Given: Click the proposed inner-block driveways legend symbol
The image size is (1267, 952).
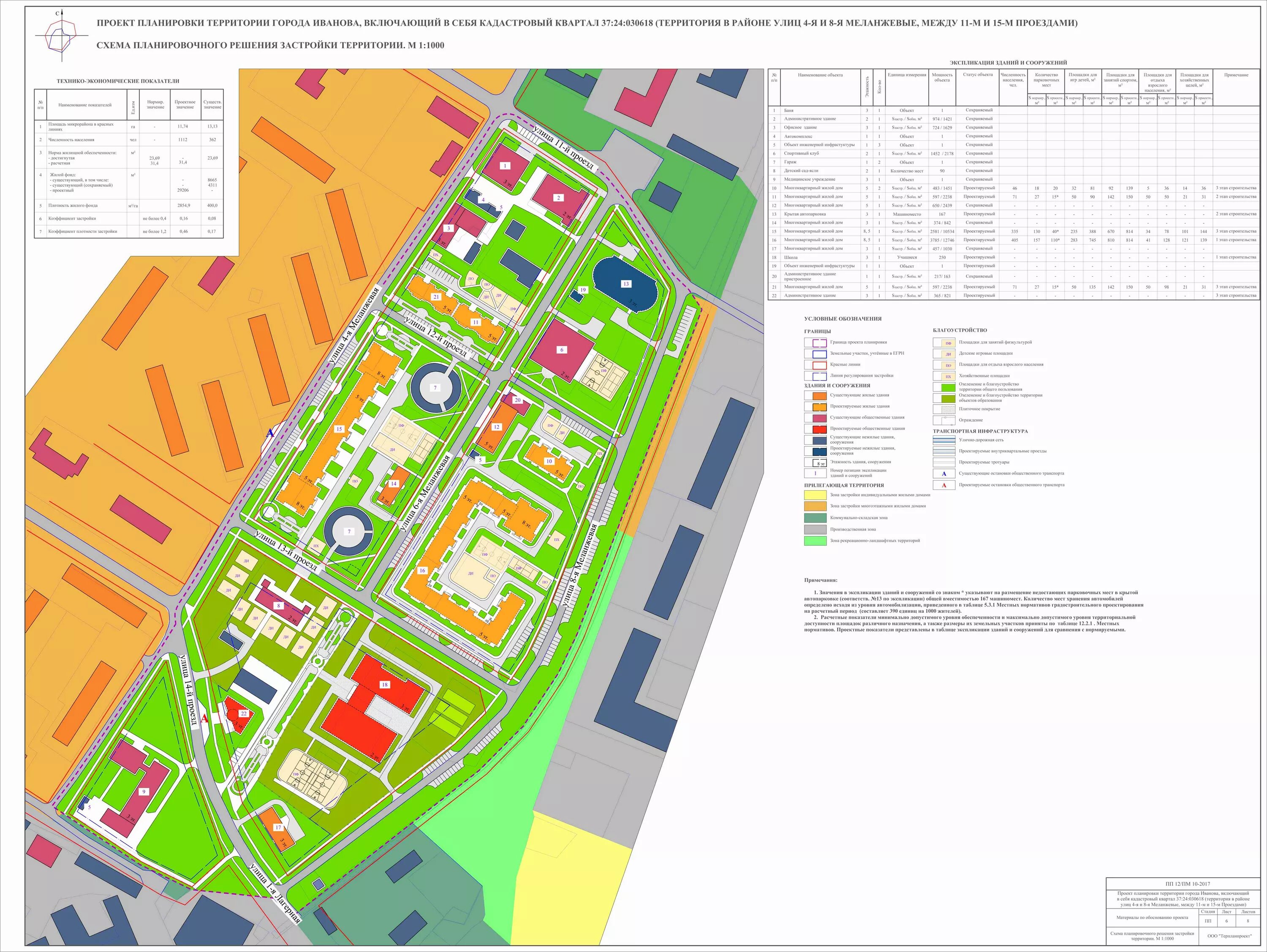Looking at the screenshot, I should [x=944, y=452].
